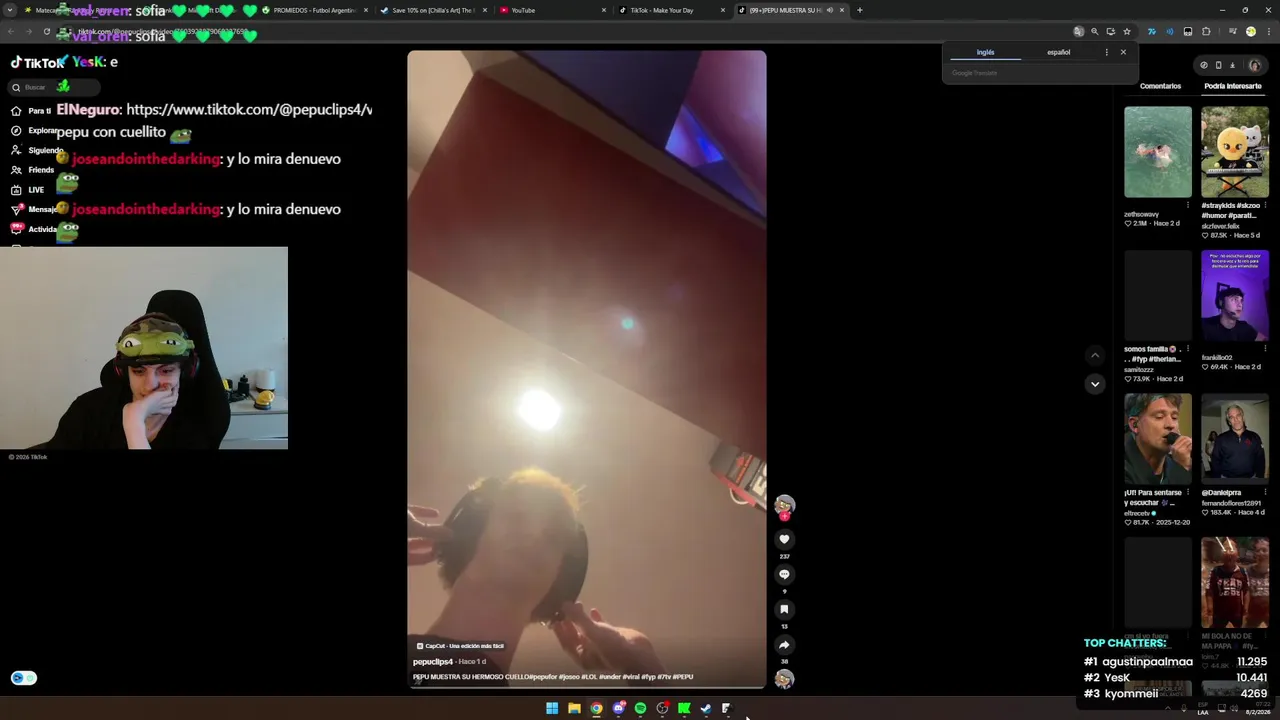This screenshot has height=720, width=1280.
Task: Open File Explorer from taskbar
Action: click(574, 708)
